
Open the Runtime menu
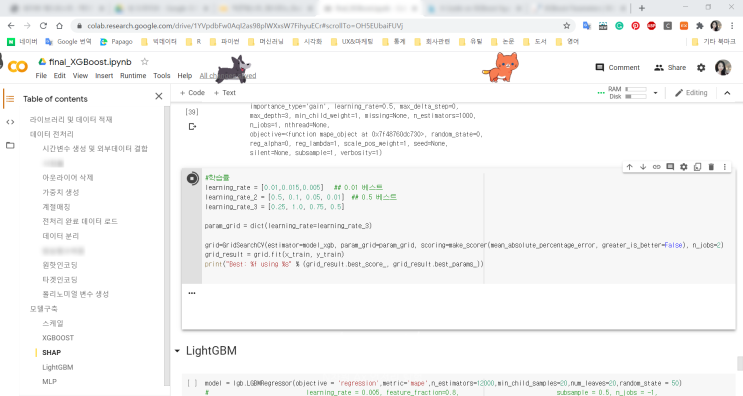coord(133,76)
